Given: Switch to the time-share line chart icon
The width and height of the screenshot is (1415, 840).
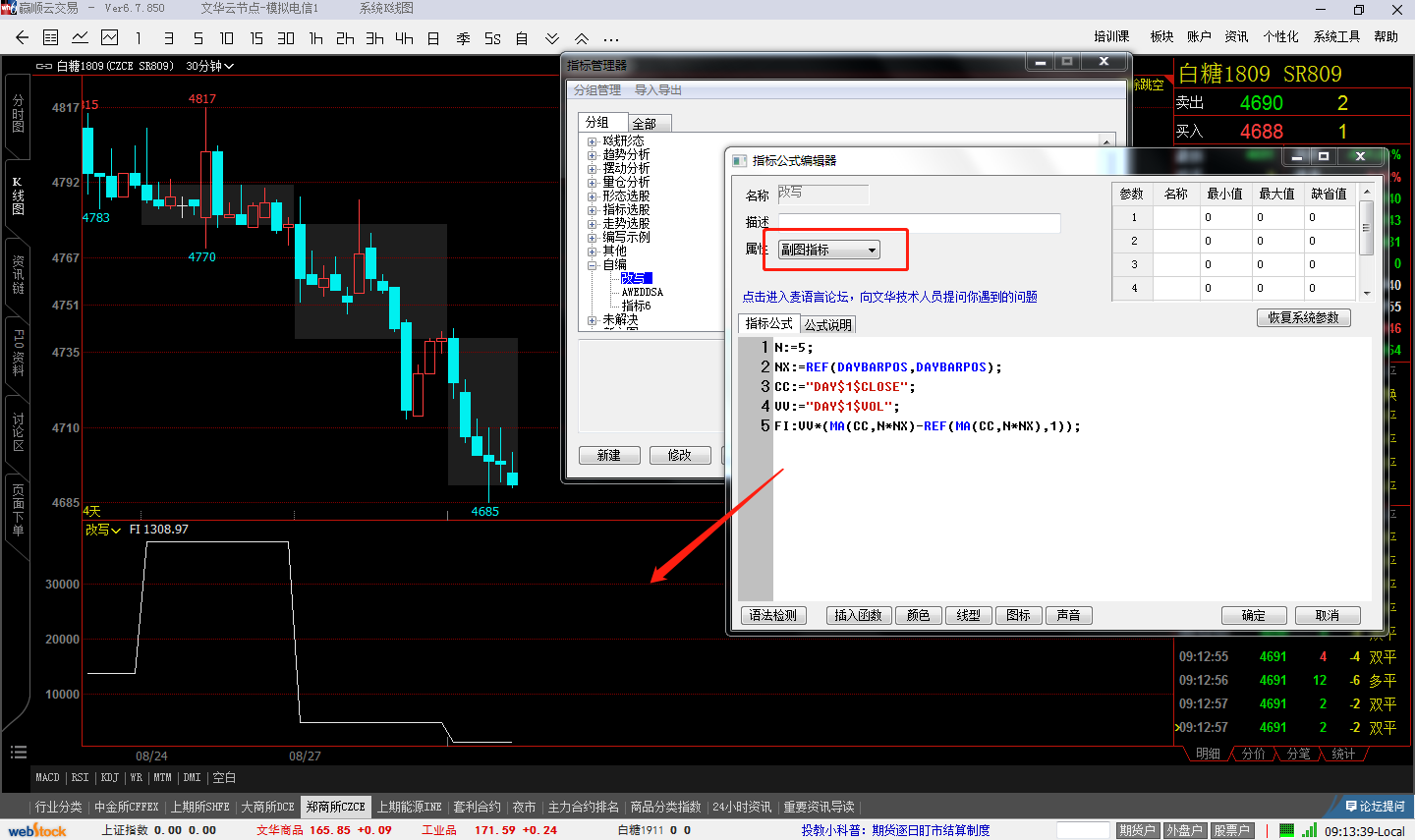Looking at the screenshot, I should click(81, 38).
